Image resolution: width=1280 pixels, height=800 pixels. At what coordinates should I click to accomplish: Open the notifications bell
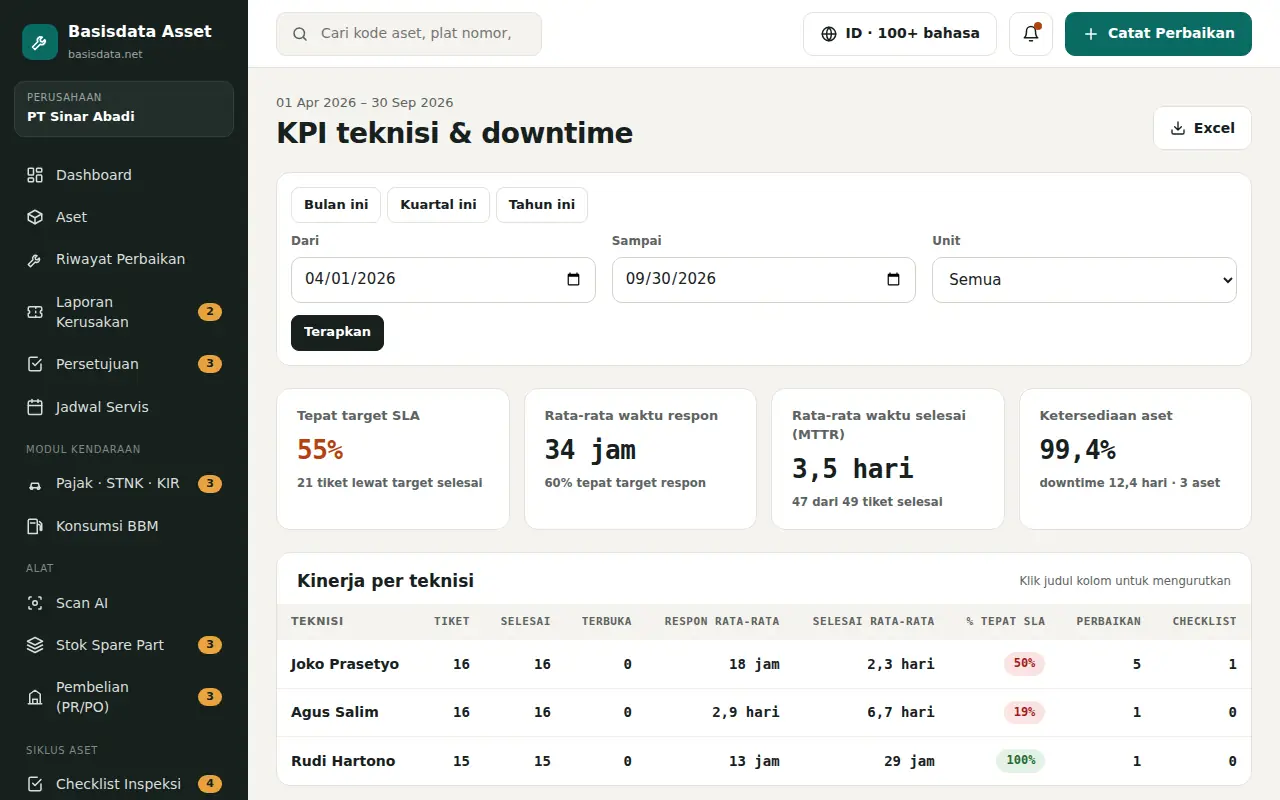coord(1031,34)
